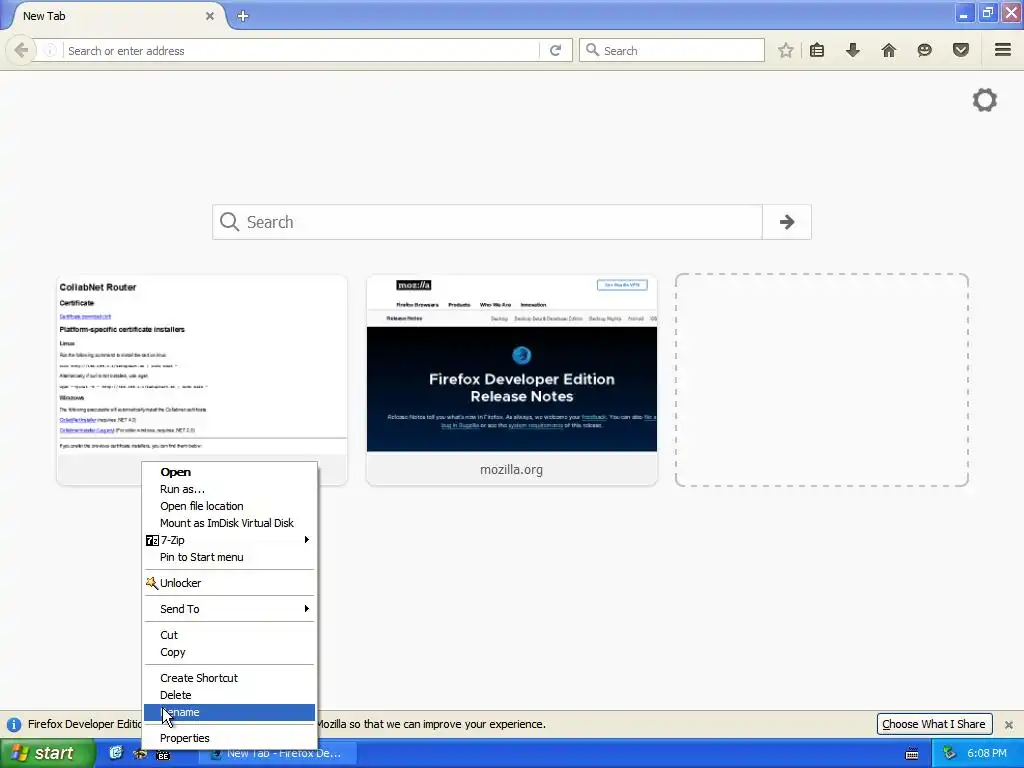Focus the address bar field
Image resolution: width=1024 pixels, height=768 pixels.
tap(302, 50)
